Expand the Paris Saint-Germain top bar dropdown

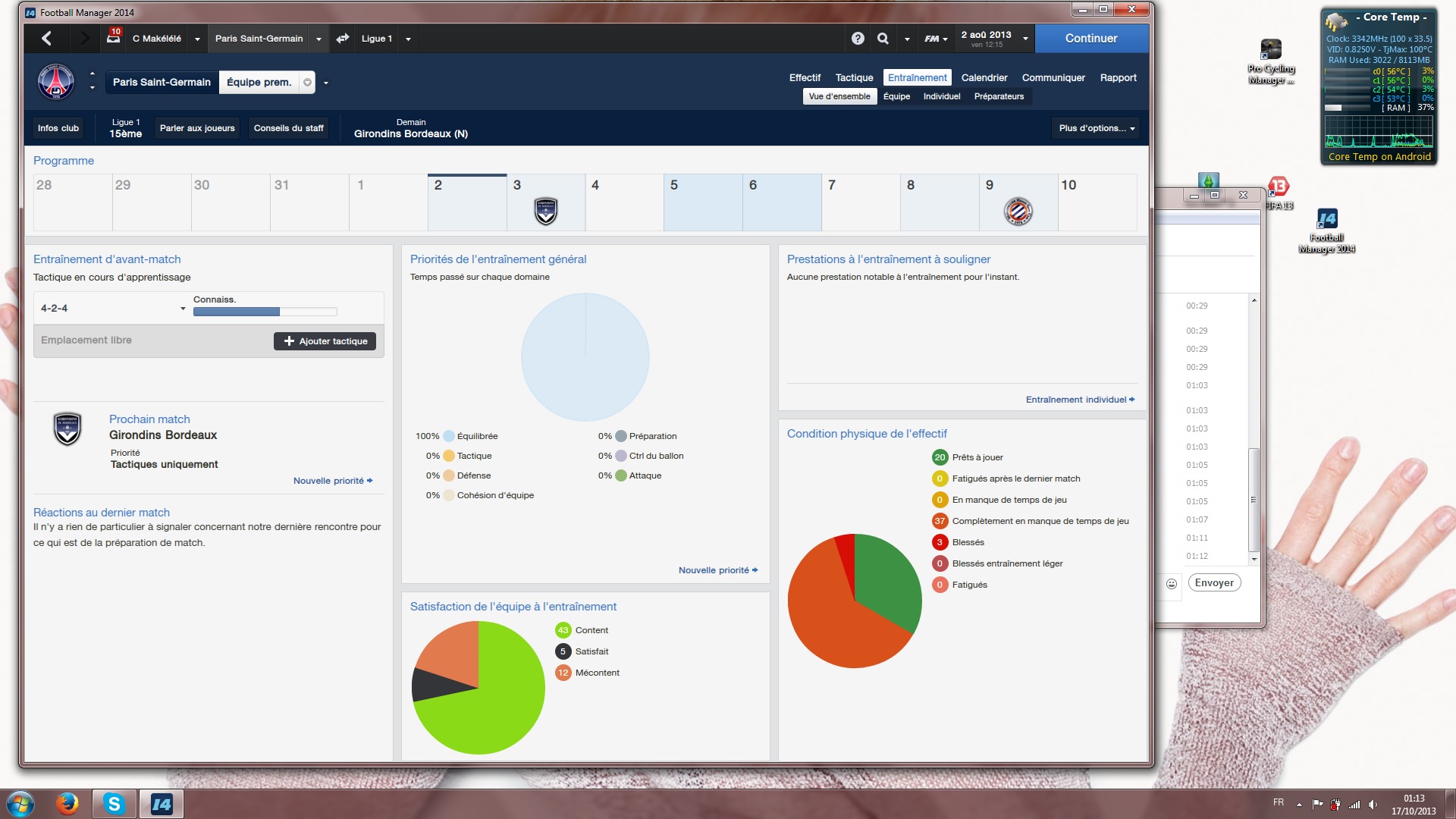point(318,39)
